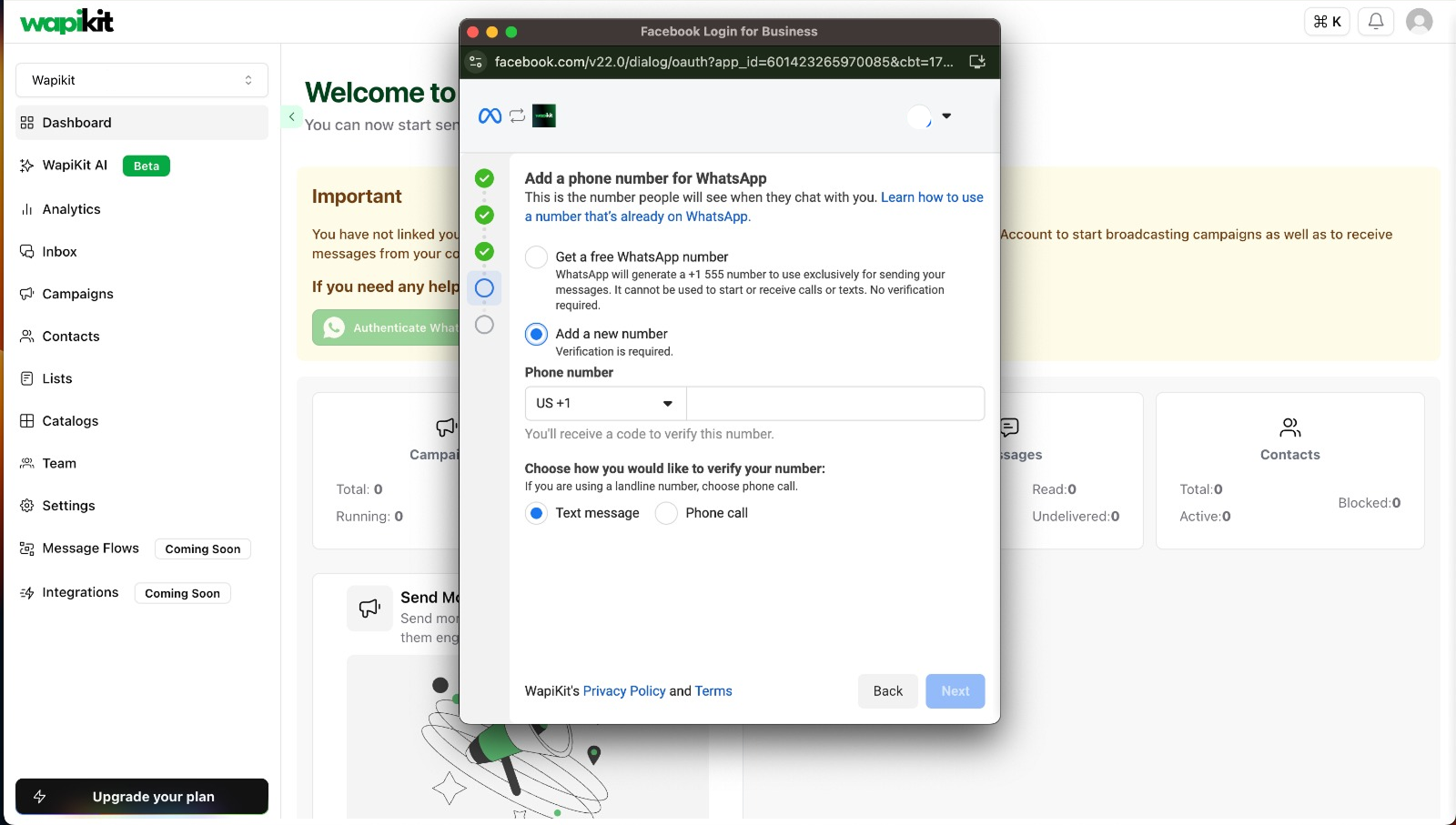The image size is (1456, 825).
Task: Click the Team group icon
Action: pos(27,463)
